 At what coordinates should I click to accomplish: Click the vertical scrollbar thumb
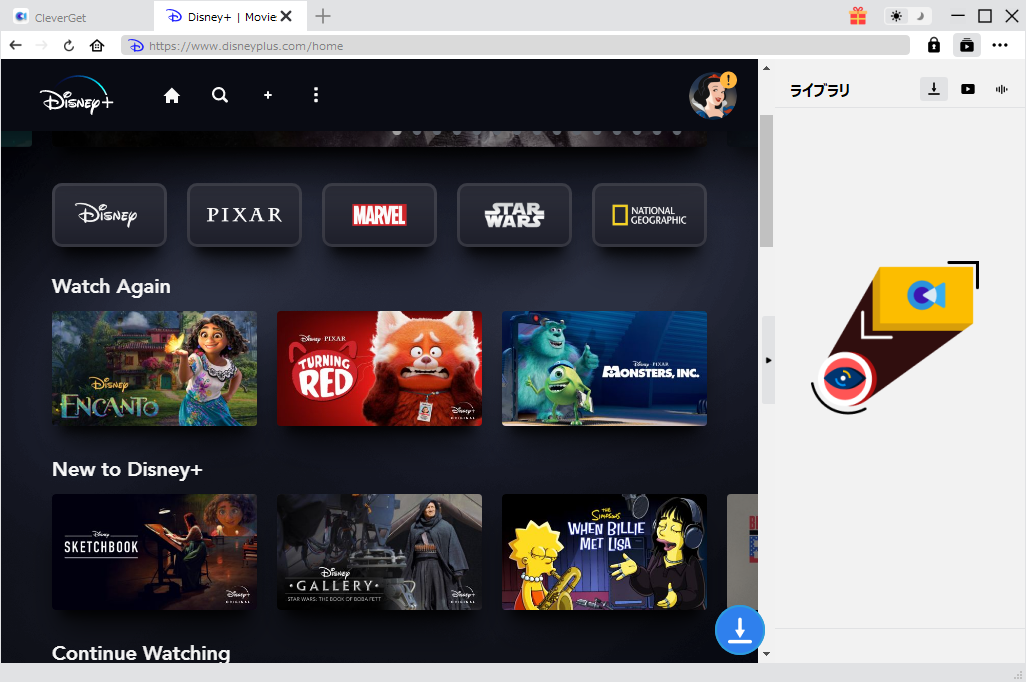[x=766, y=181]
